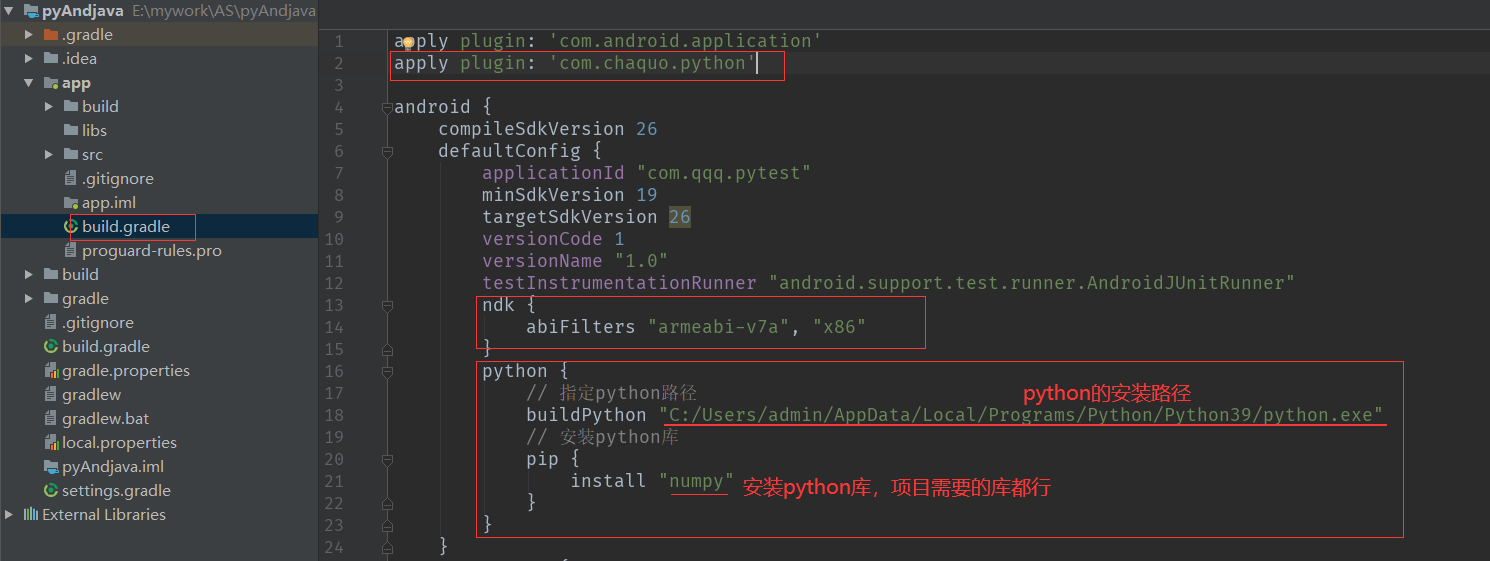Viewport: 1490px width, 561px height.
Task: Collapse the android block fold marker
Action: tap(387, 108)
